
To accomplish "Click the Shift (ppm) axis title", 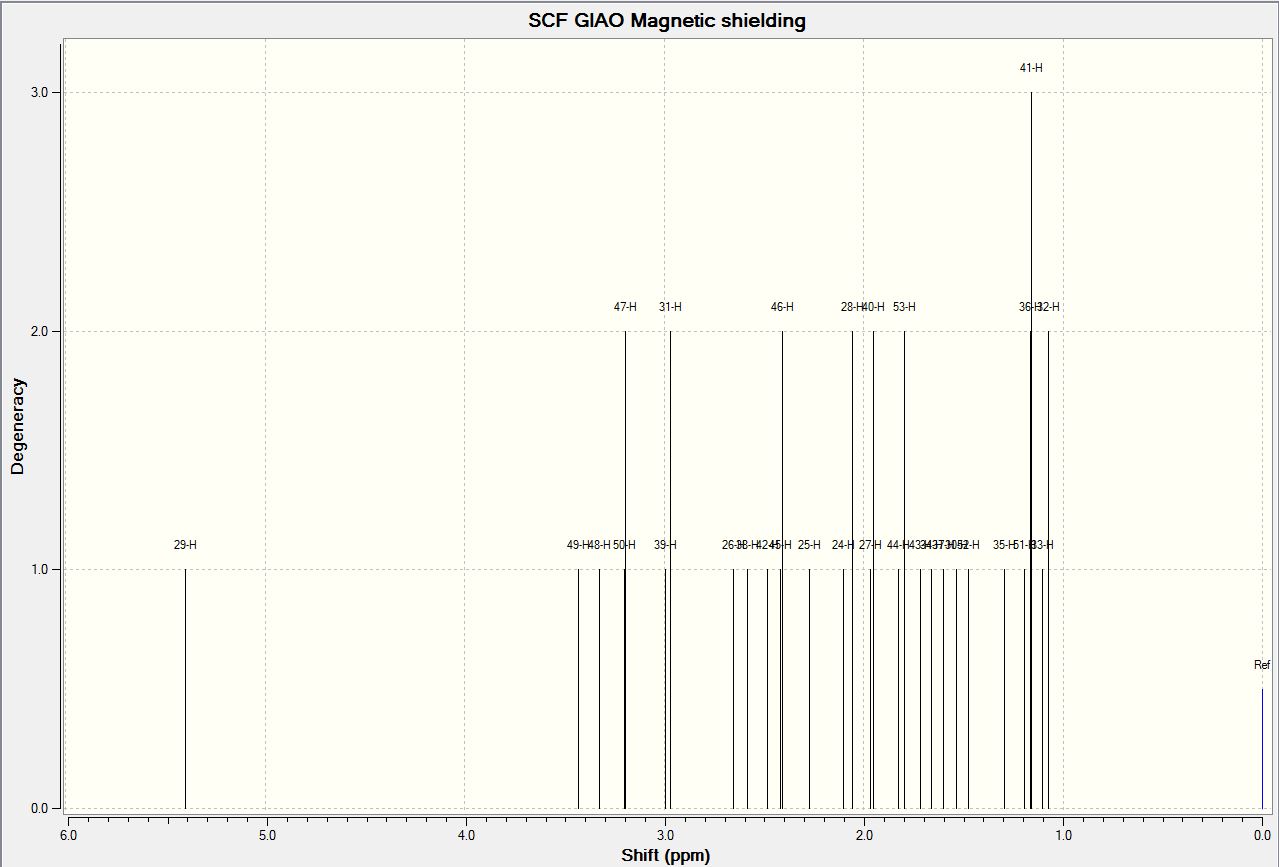I will click(665, 855).
